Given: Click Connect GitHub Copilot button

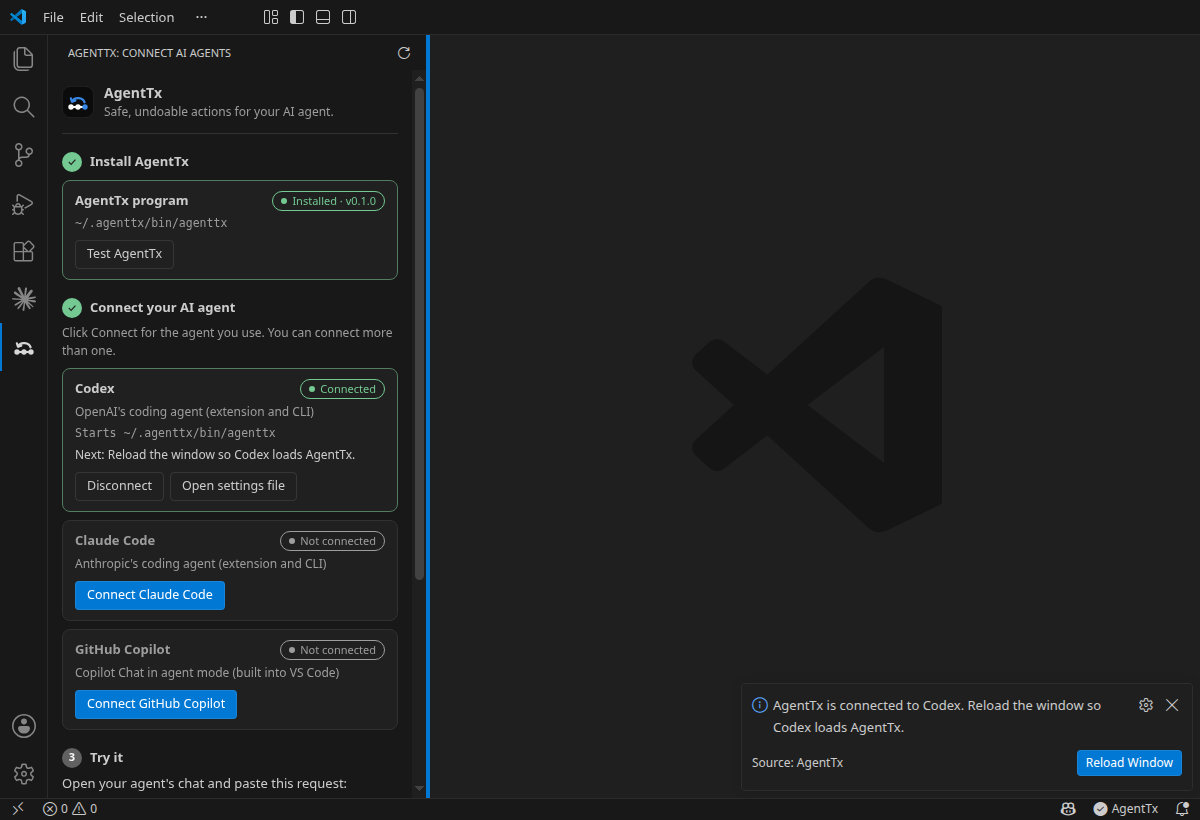Looking at the screenshot, I should tap(156, 704).
